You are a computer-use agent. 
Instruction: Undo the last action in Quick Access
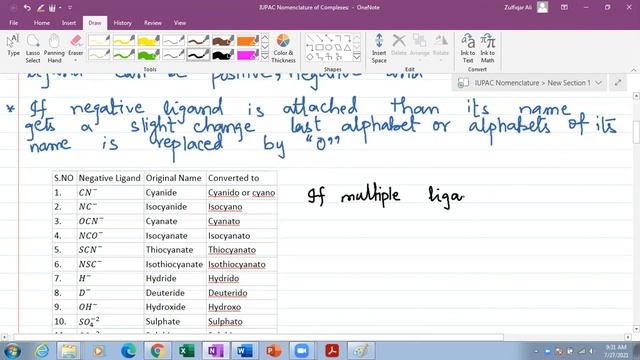pos(27,7)
